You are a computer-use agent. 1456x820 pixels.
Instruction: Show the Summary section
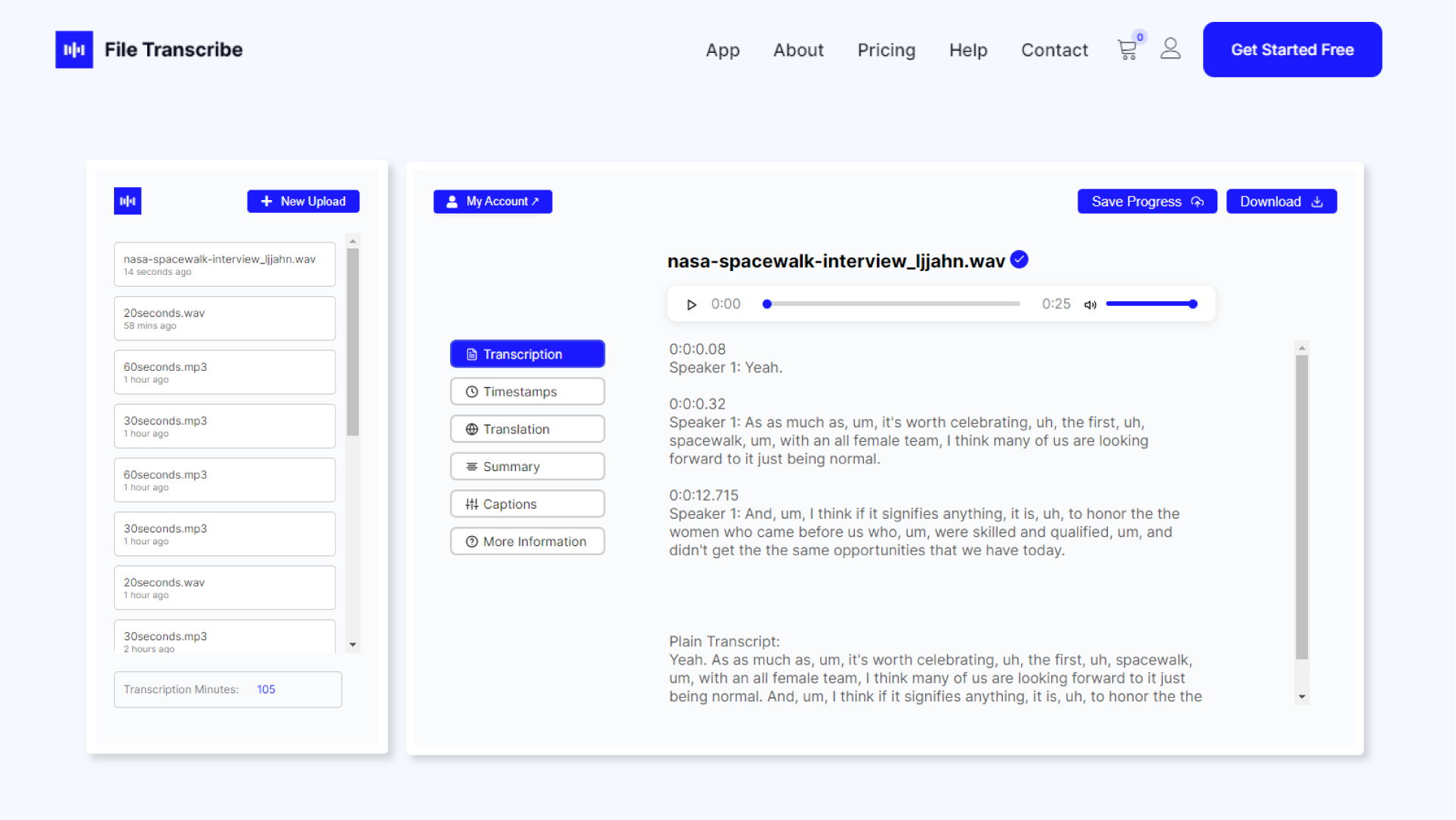tap(527, 467)
